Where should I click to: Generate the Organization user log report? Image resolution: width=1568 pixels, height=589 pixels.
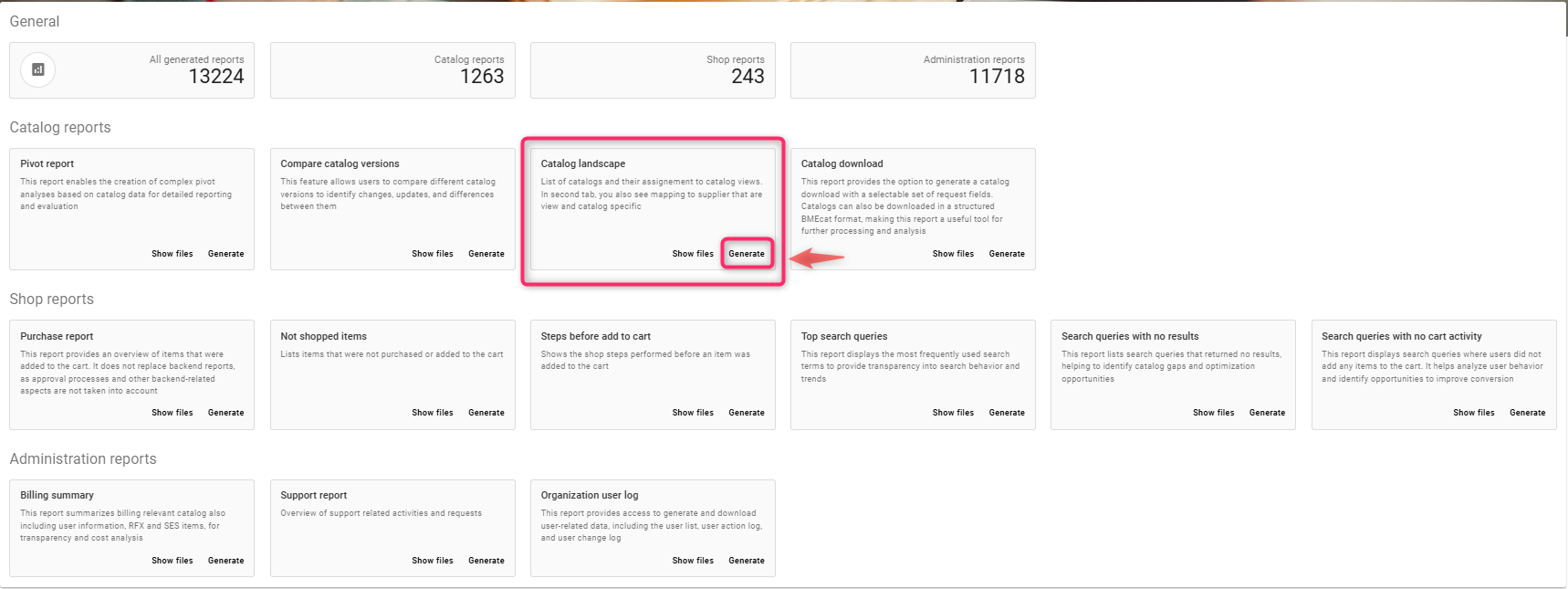click(746, 561)
